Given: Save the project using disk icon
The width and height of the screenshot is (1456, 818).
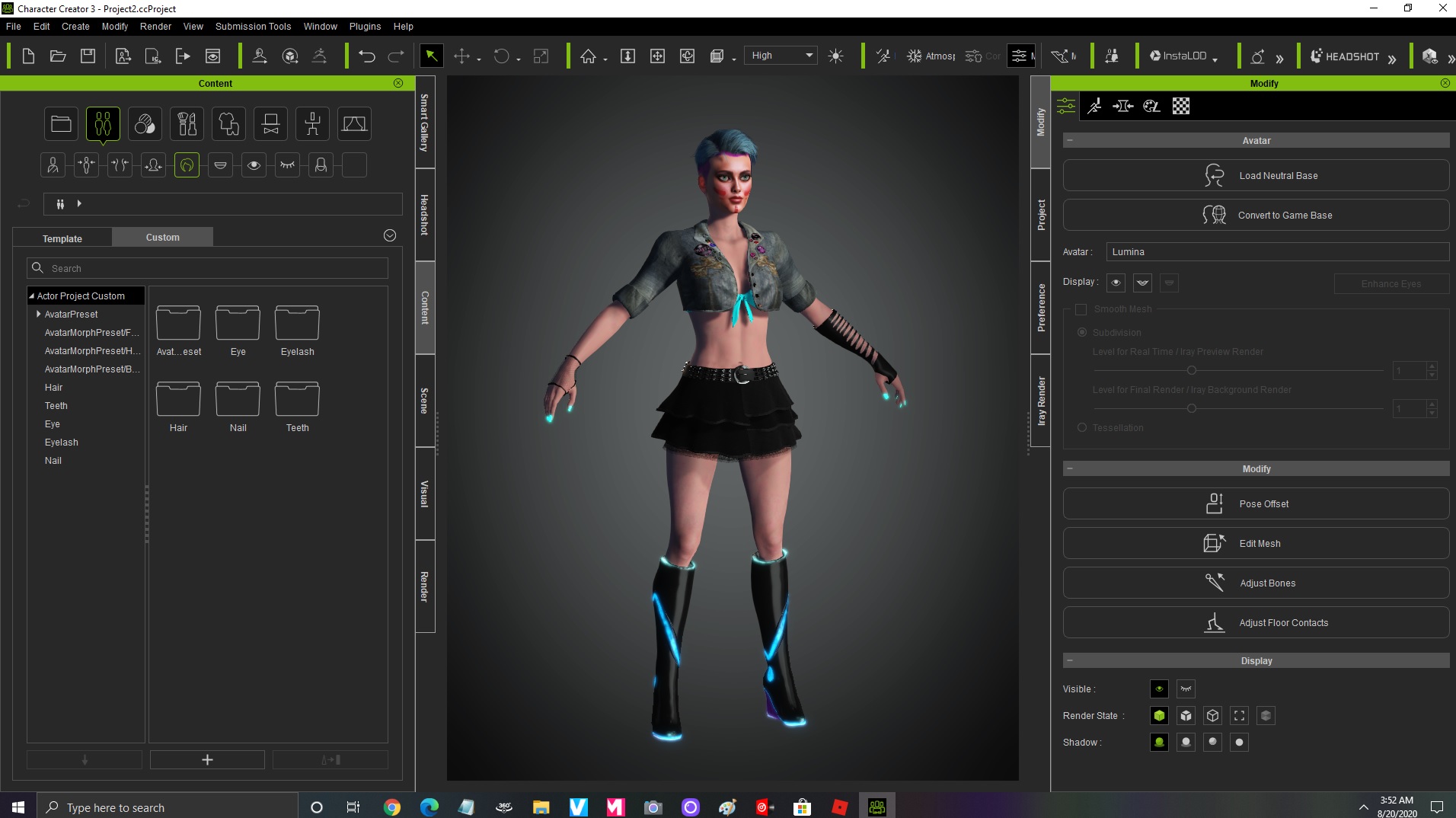Looking at the screenshot, I should coord(88,56).
